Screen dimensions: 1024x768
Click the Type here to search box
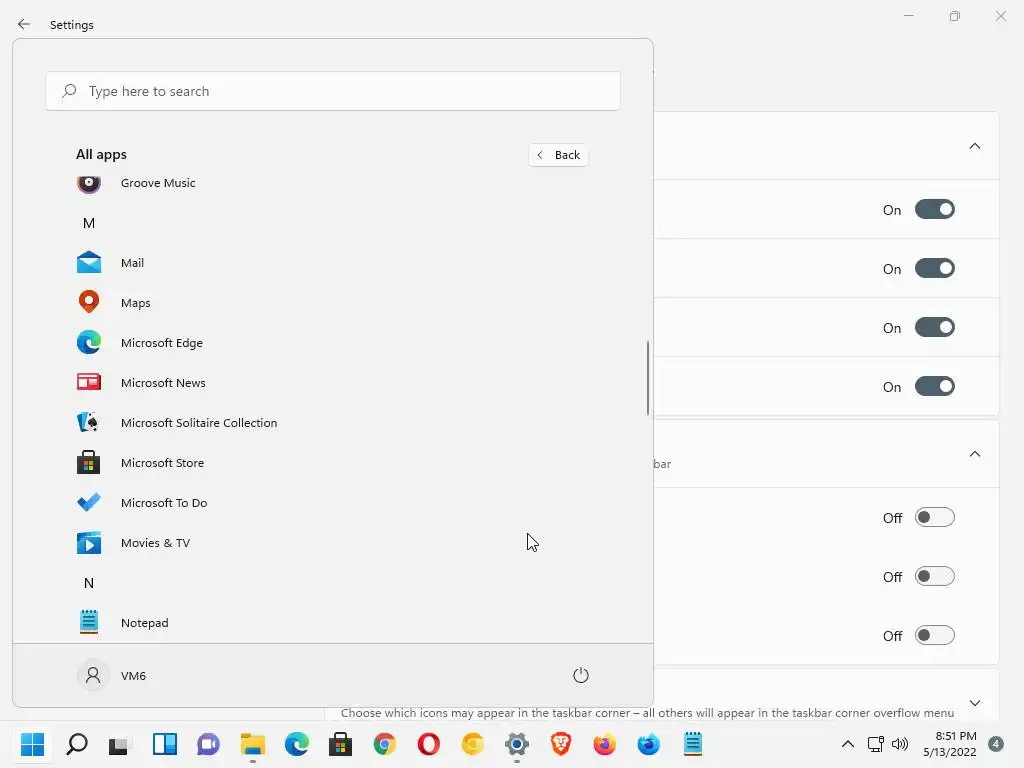click(333, 91)
